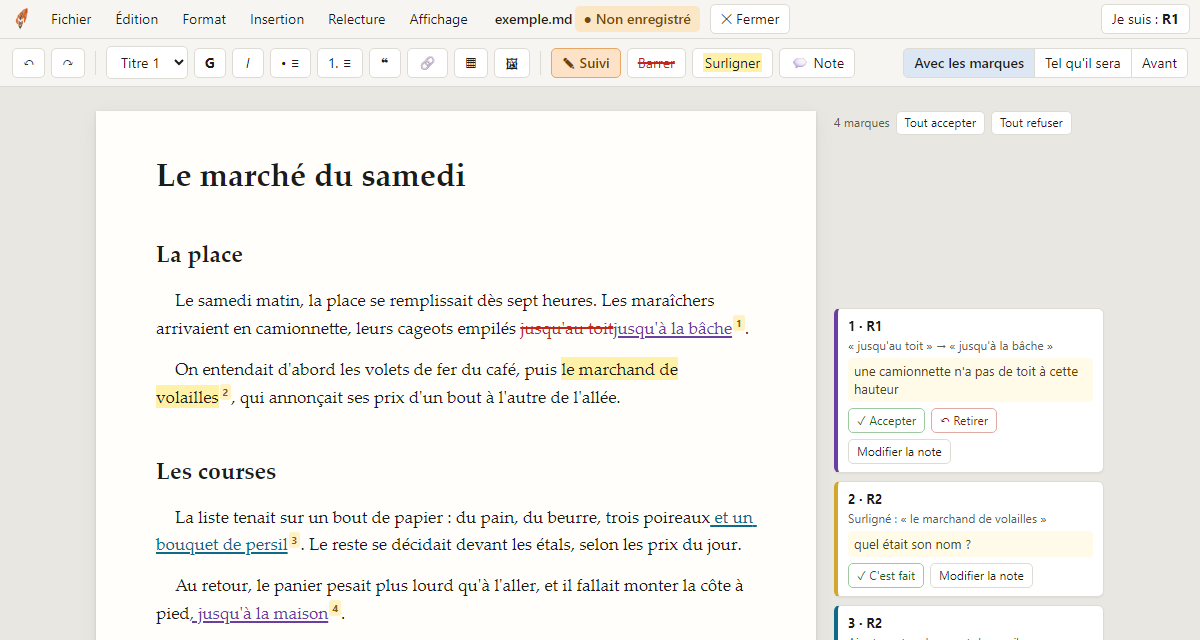Click Tout refuser for all marks
The height and width of the screenshot is (640, 1200).
[x=1031, y=123]
